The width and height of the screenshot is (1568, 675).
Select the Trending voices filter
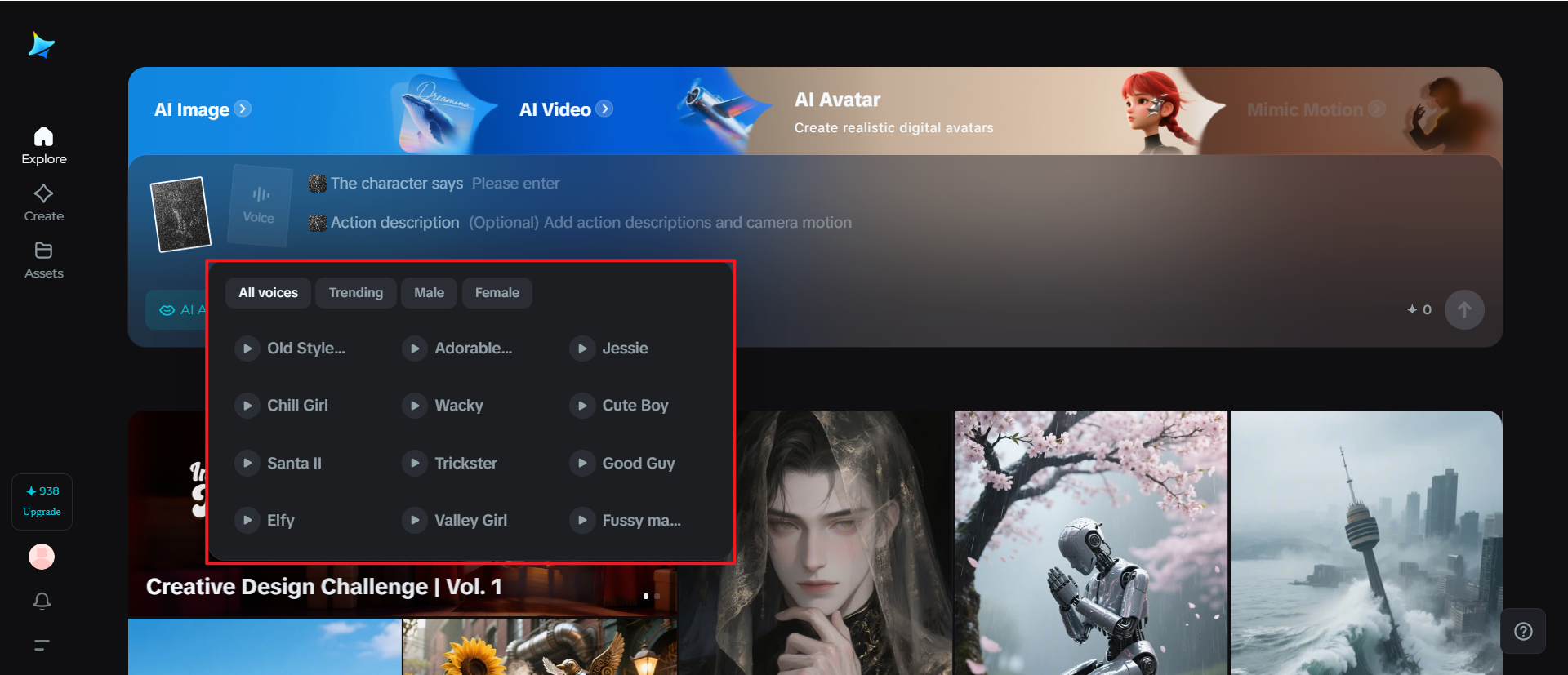356,293
